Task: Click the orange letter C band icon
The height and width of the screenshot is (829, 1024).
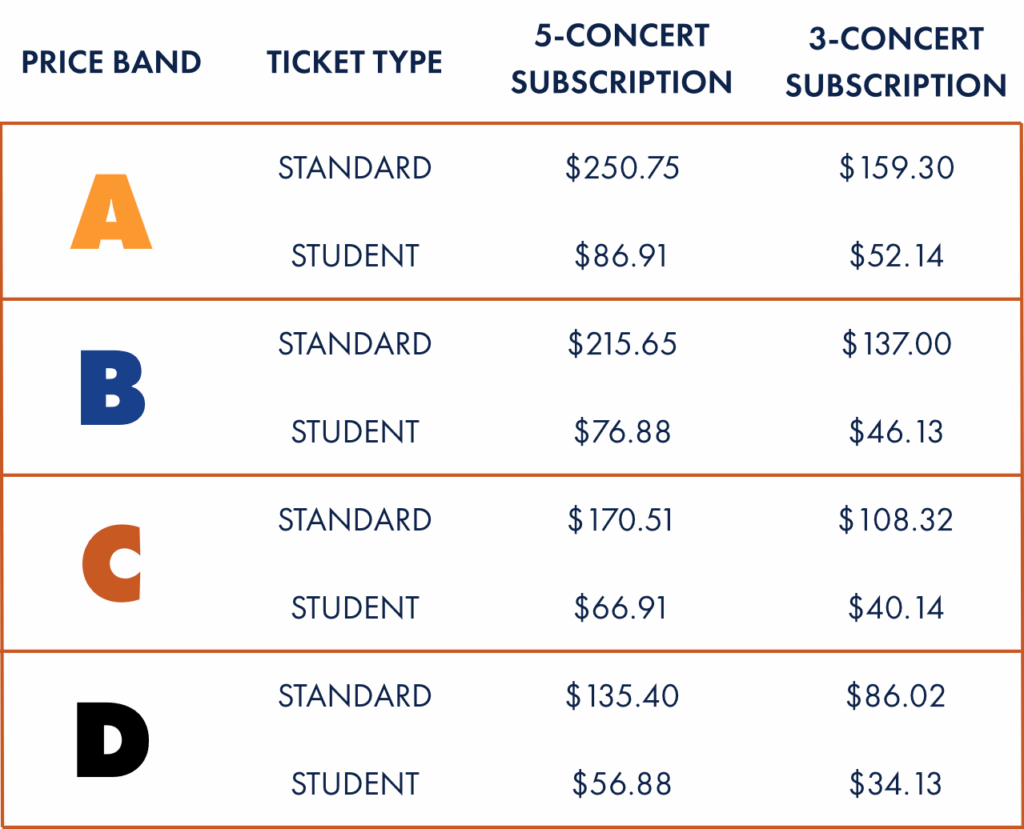Action: pos(111,564)
